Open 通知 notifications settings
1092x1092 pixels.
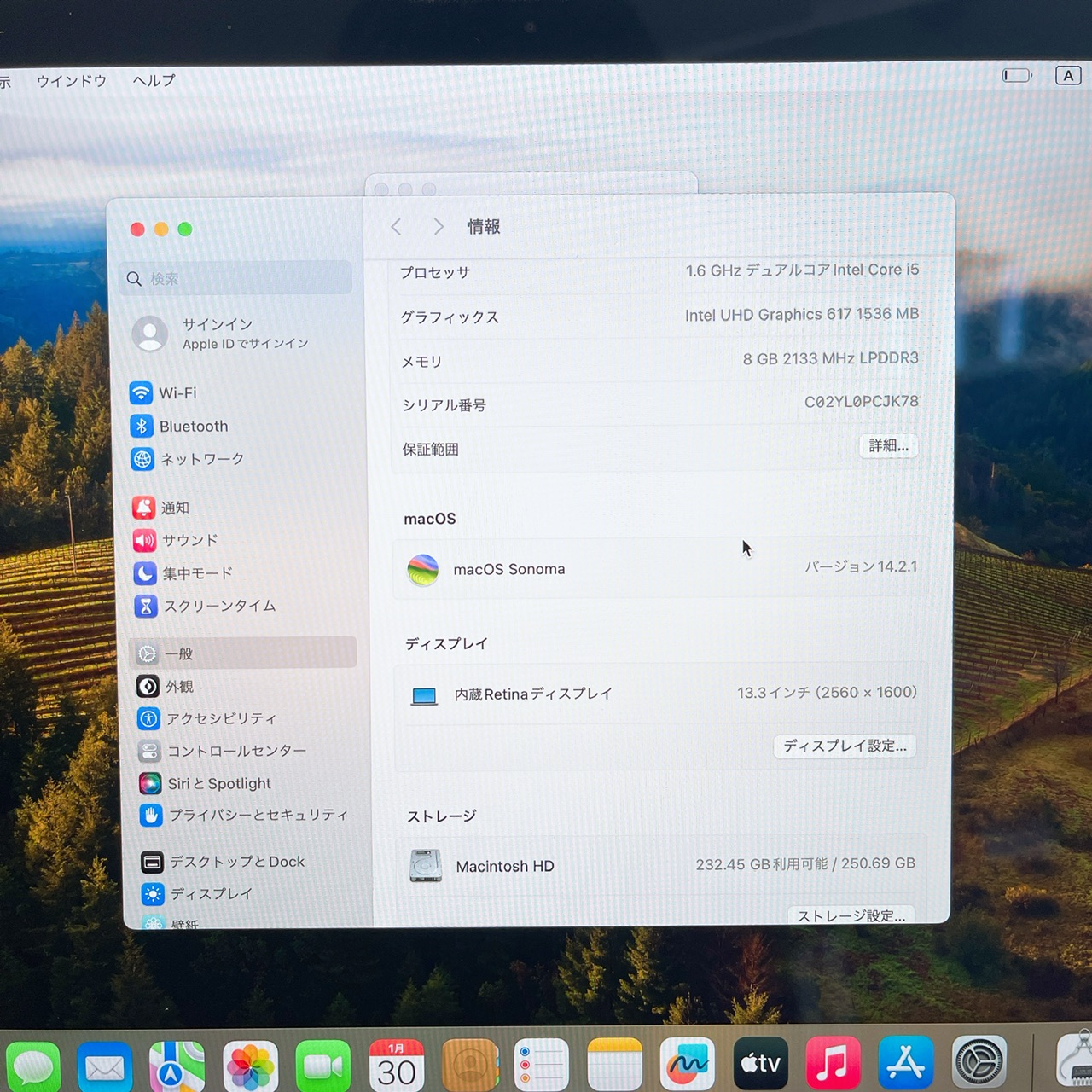coord(161,508)
